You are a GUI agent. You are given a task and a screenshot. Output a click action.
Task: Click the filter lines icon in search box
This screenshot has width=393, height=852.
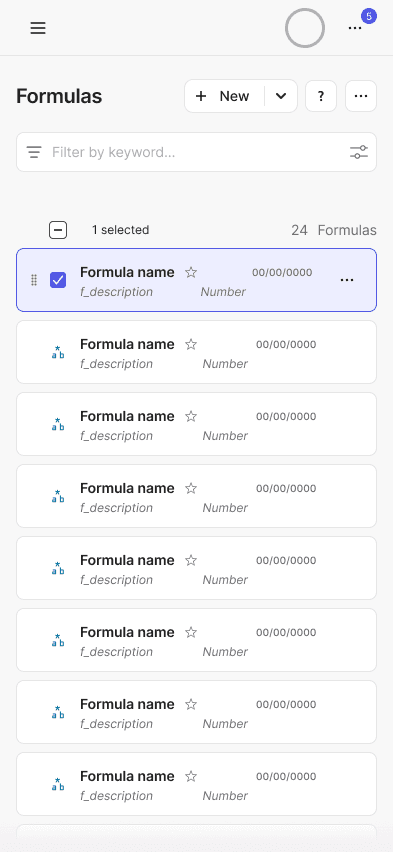pyautogui.click(x=34, y=152)
